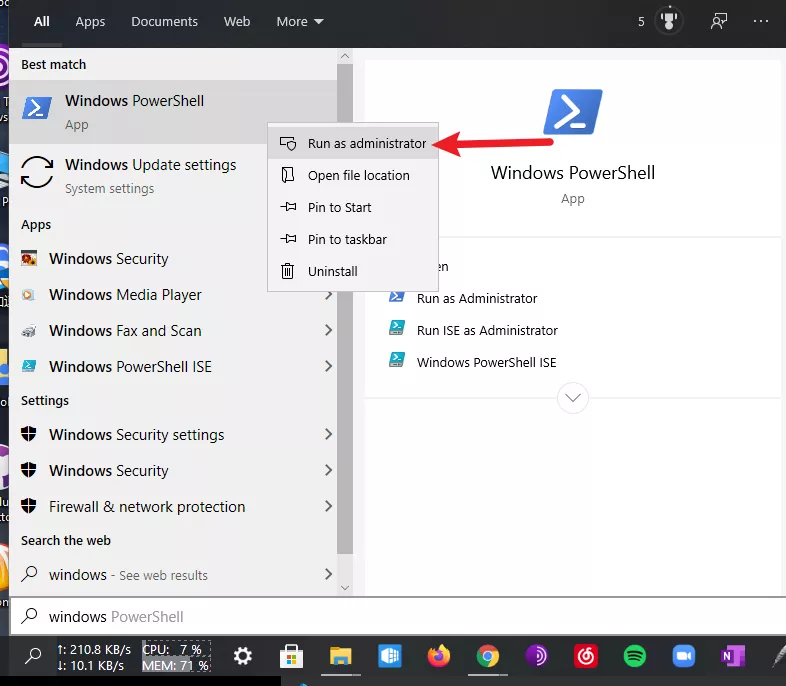Click the Fax and Scan icon
Screen dimensions: 786x686
[29, 331]
